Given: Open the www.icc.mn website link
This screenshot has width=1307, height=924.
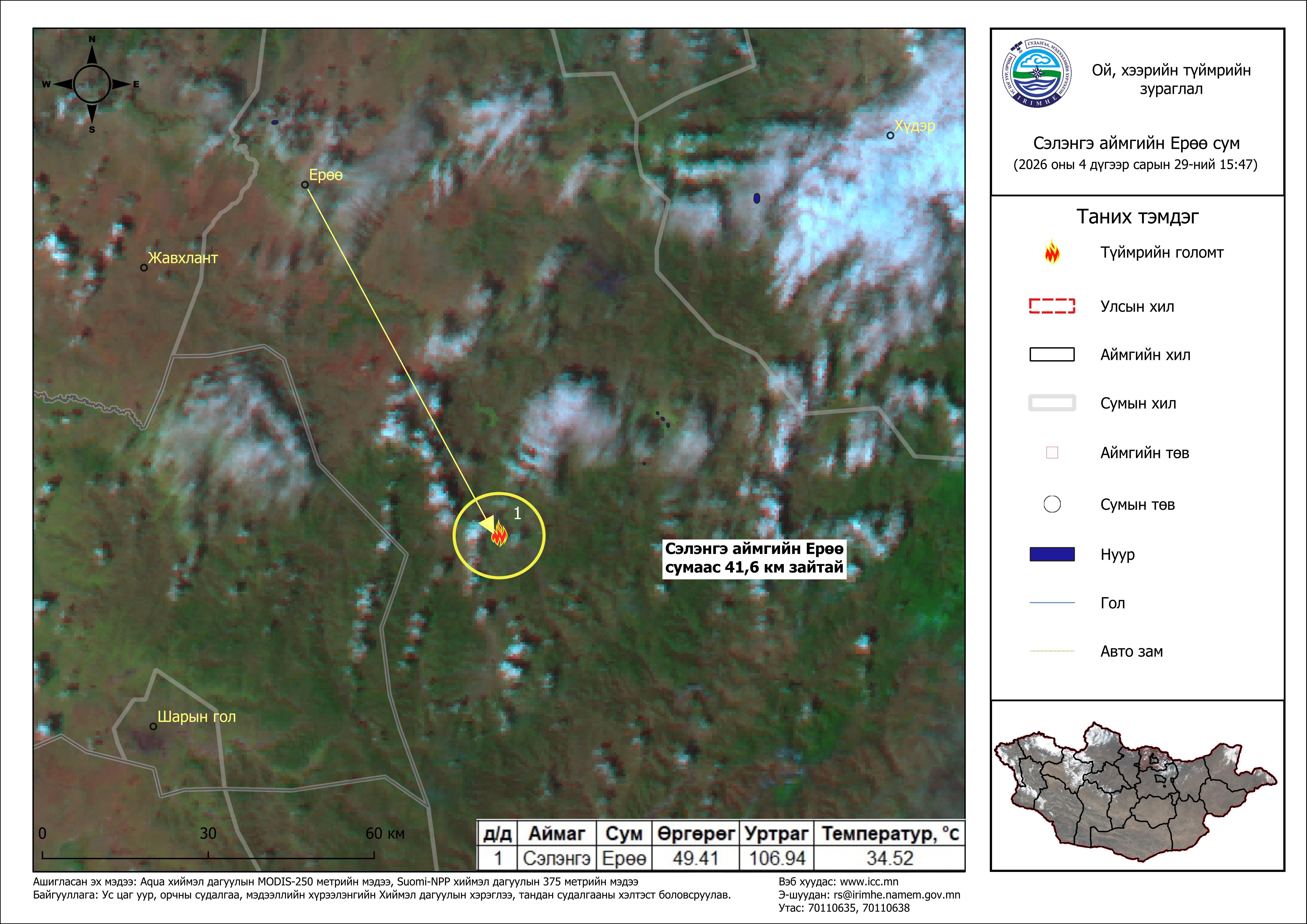Looking at the screenshot, I should click(x=869, y=882).
